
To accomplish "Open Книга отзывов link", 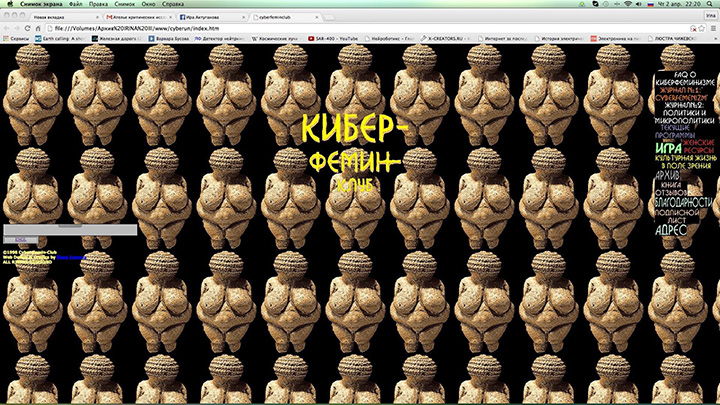I will (x=671, y=188).
